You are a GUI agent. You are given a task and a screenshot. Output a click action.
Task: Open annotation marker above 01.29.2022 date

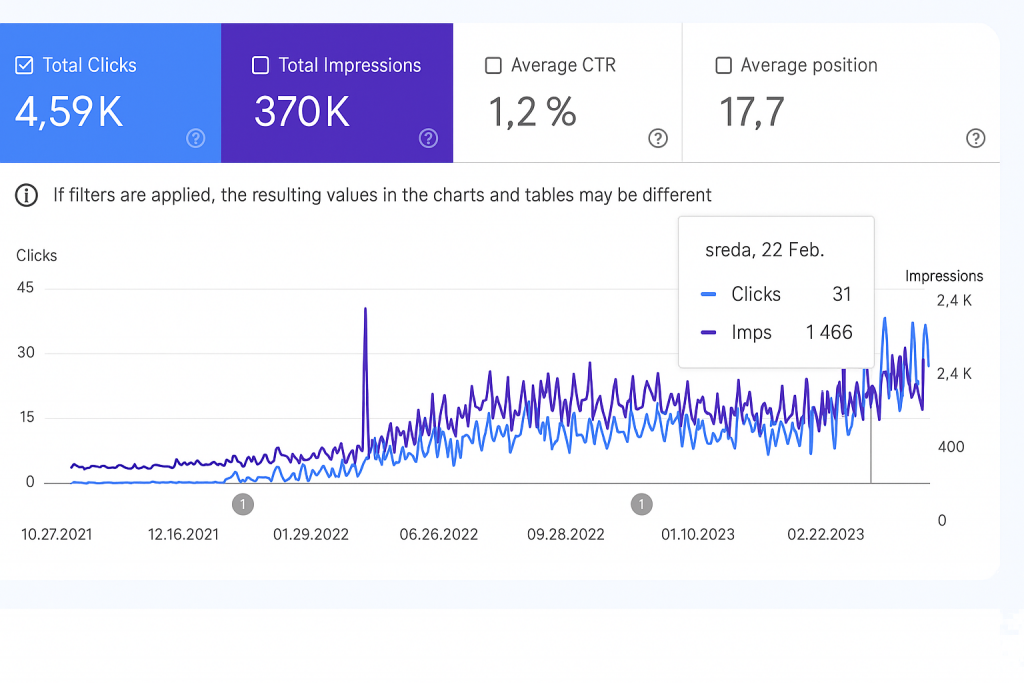(242, 504)
